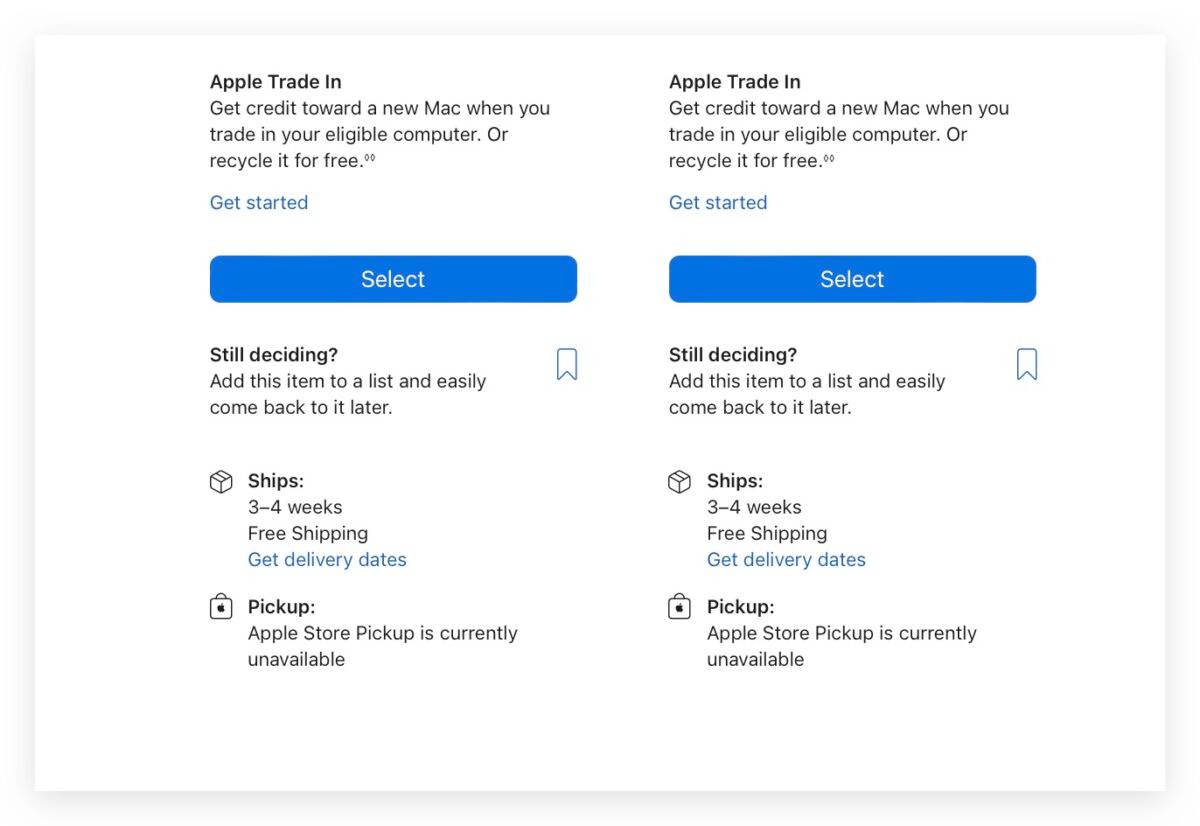Click footnote marker after left 'recycle it for free'
The image size is (1200, 826).
click(370, 158)
